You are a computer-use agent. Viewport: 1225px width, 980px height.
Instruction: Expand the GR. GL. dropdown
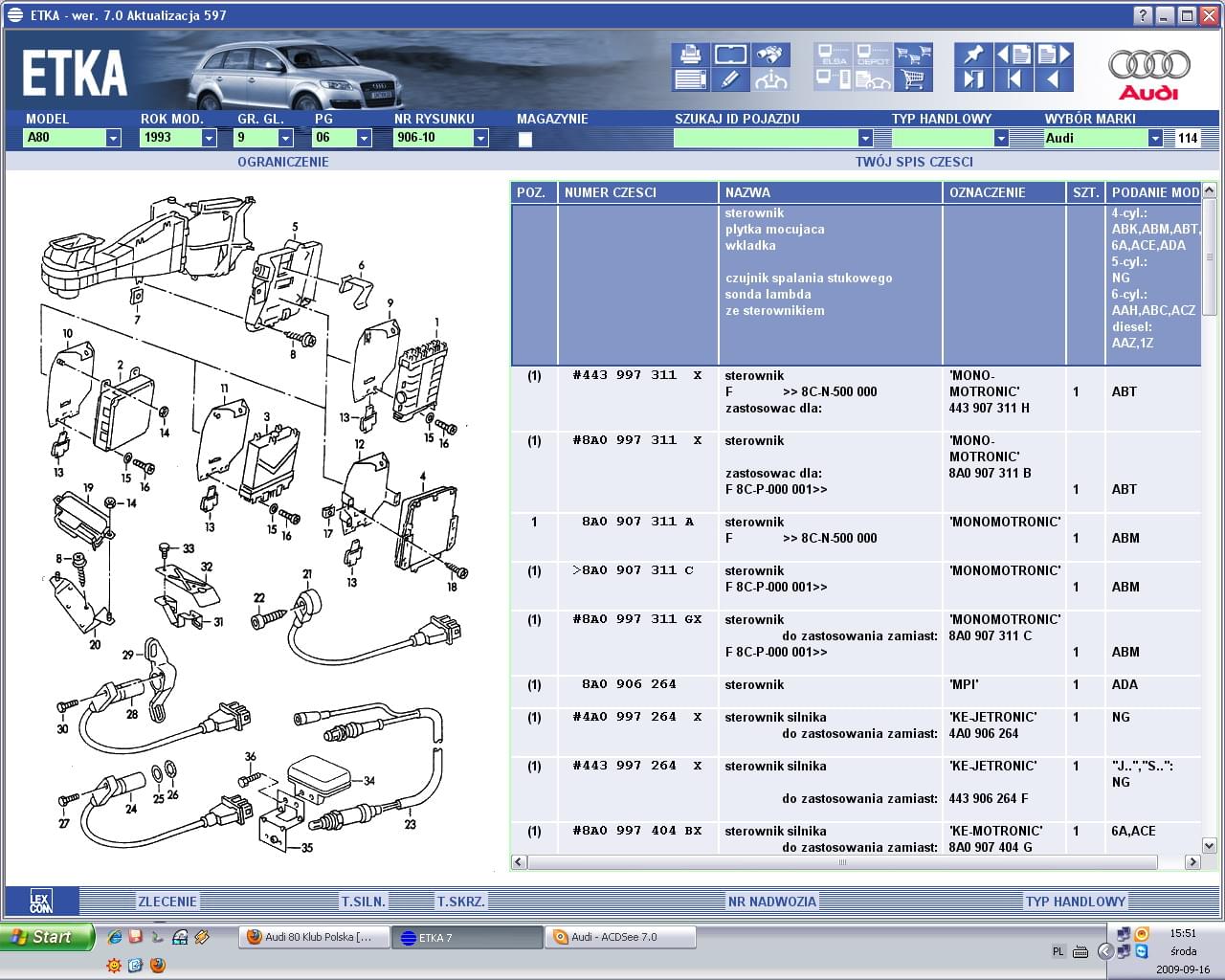point(285,138)
